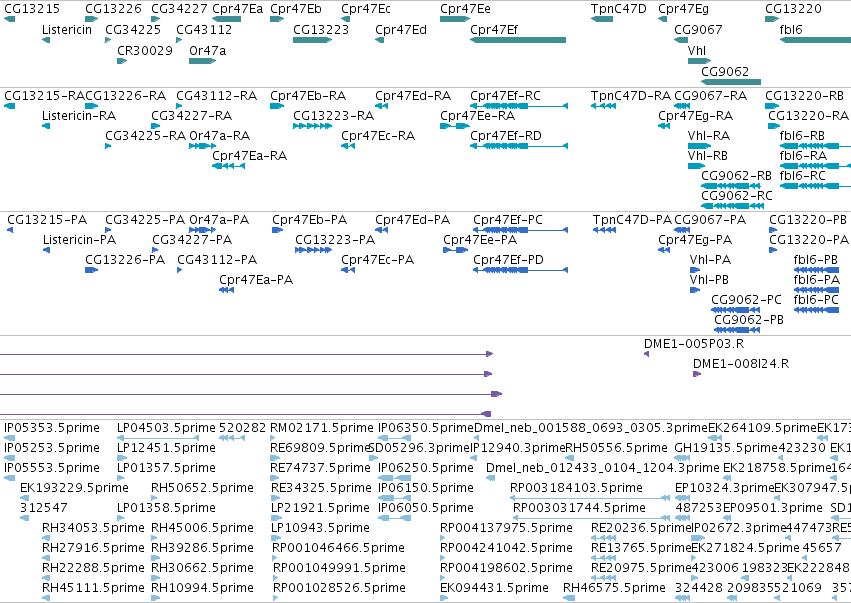851x603 pixels.
Task: Click the CG13220 gene label
Action: [x=793, y=9]
